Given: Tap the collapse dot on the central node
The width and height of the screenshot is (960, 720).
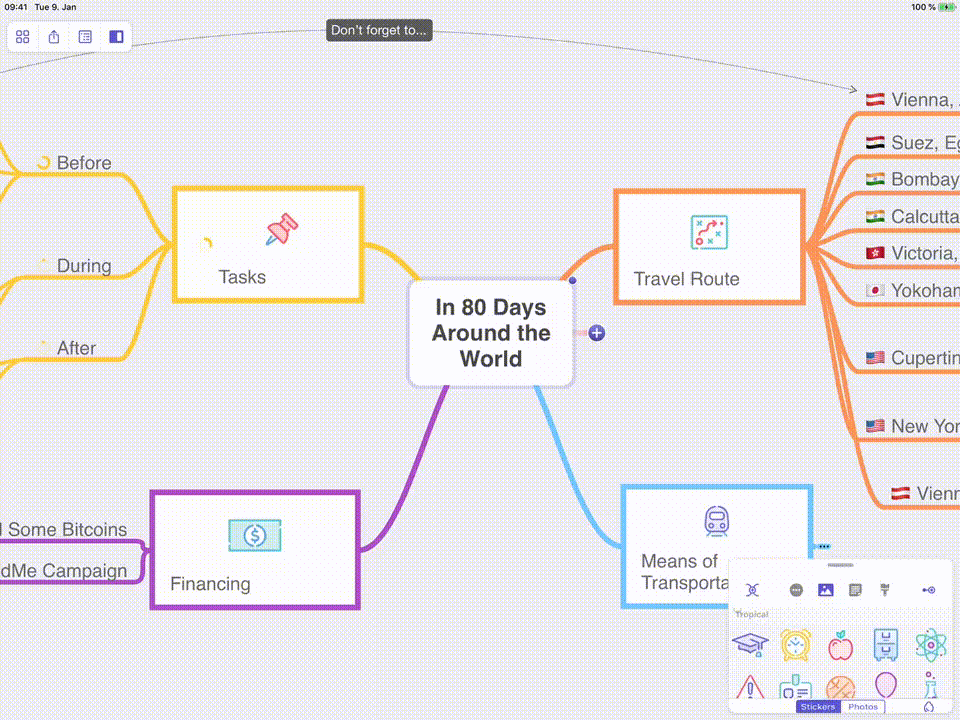Looking at the screenshot, I should pyautogui.click(x=572, y=281).
